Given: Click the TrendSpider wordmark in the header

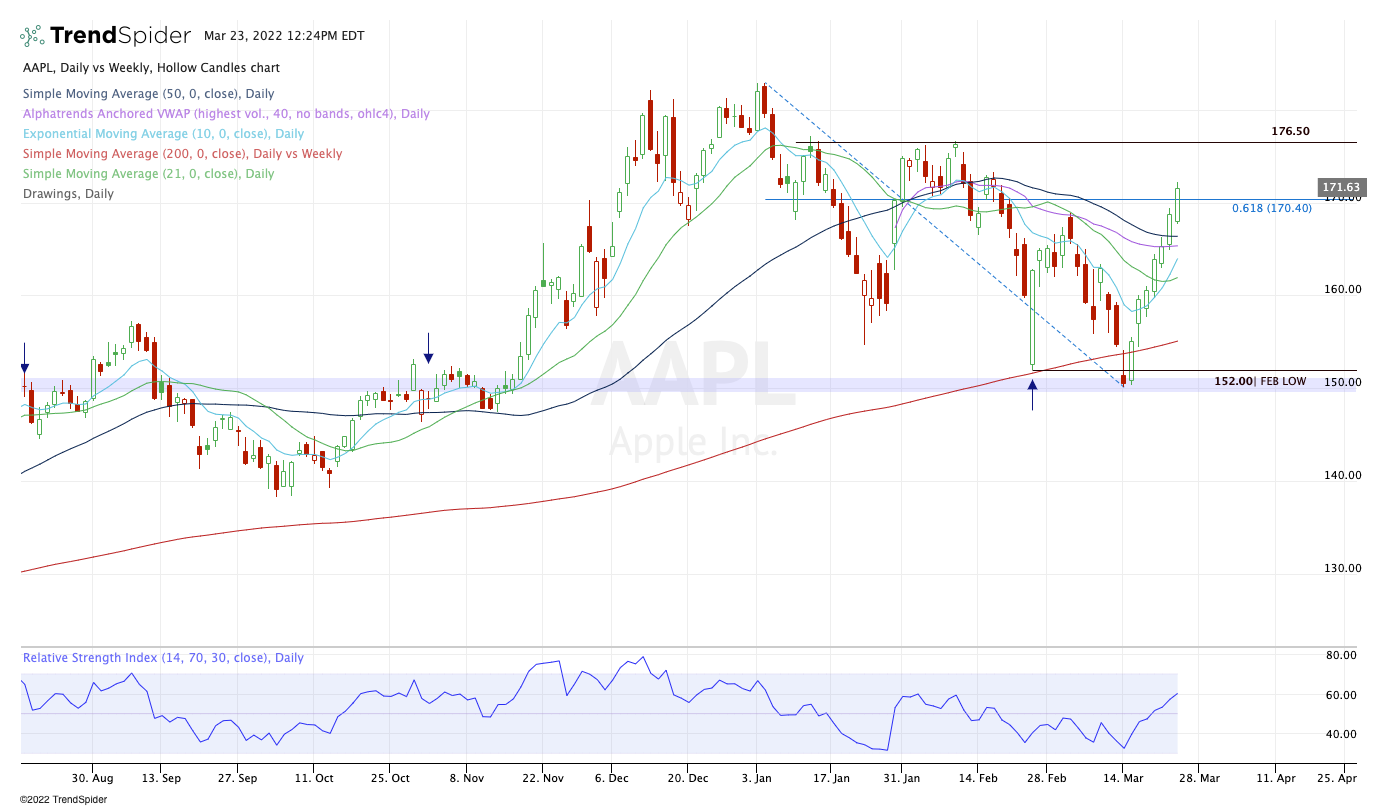Looking at the screenshot, I should pyautogui.click(x=120, y=36).
